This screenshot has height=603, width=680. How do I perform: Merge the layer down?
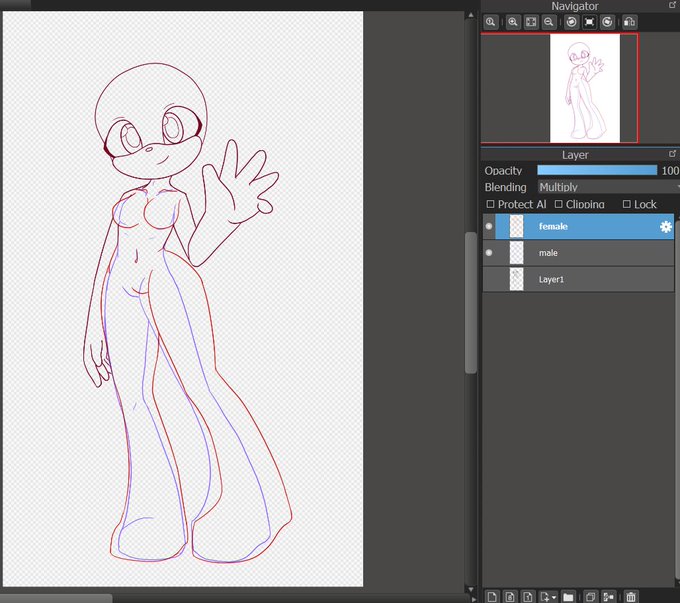click(608, 597)
